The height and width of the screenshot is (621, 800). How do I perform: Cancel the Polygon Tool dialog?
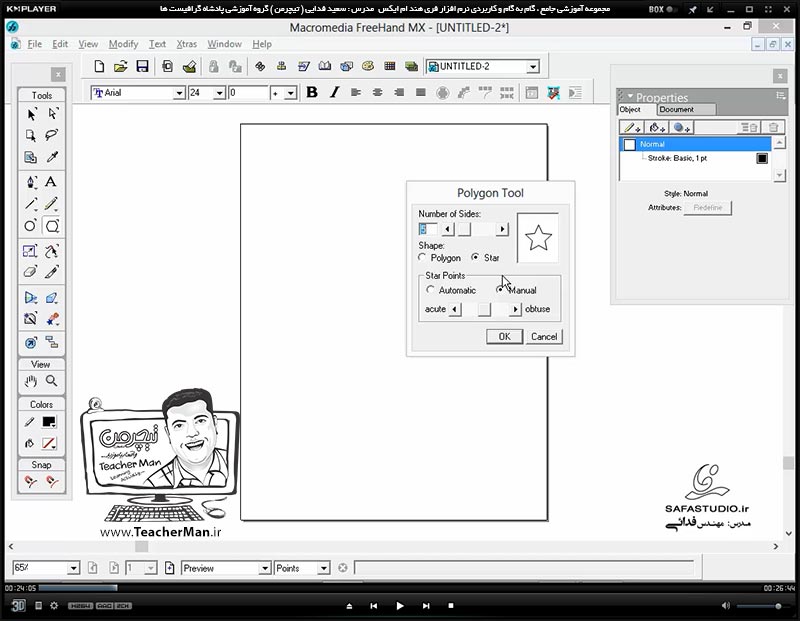pos(544,336)
